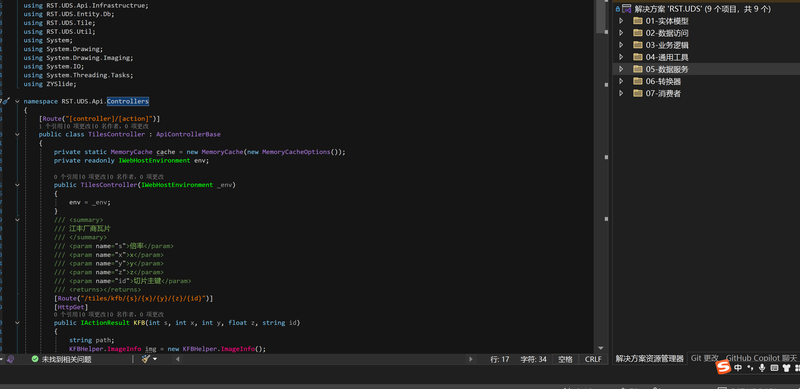
Task: Select the 02-数据访问 tree label
Action: (667, 33)
